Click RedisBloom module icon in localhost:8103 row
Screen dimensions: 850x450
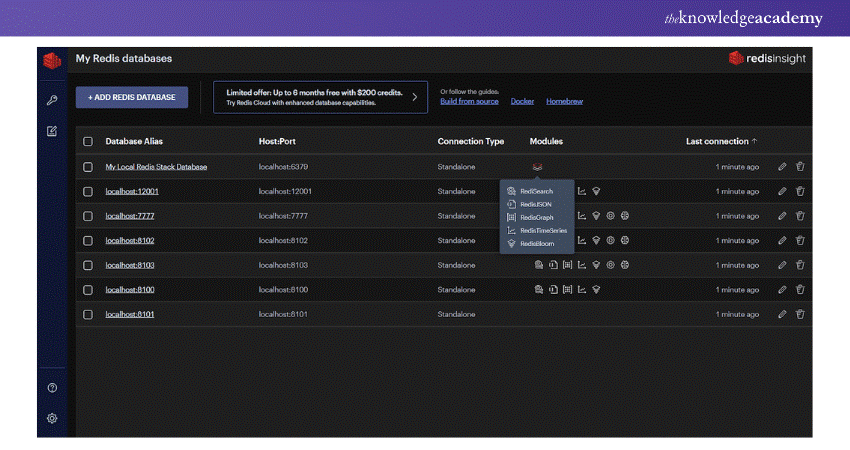[x=596, y=265]
